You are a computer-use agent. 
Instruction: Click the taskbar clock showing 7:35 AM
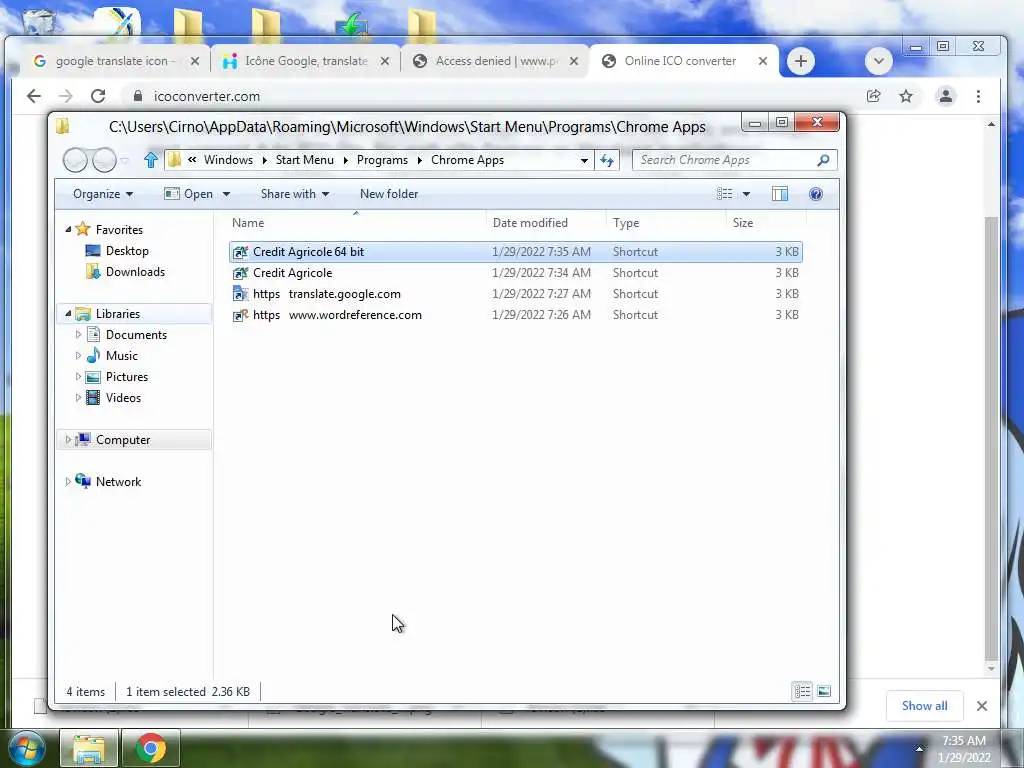click(964, 748)
